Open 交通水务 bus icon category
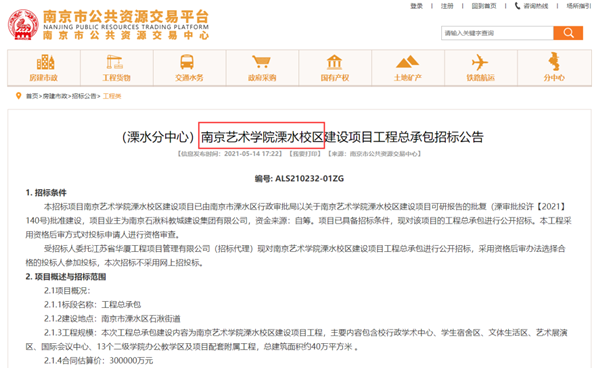 tap(189, 68)
